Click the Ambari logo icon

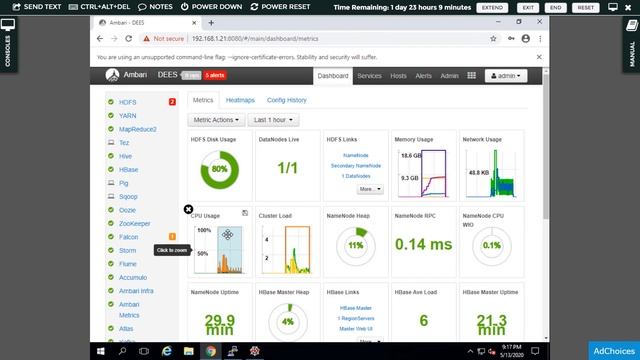coord(112,75)
